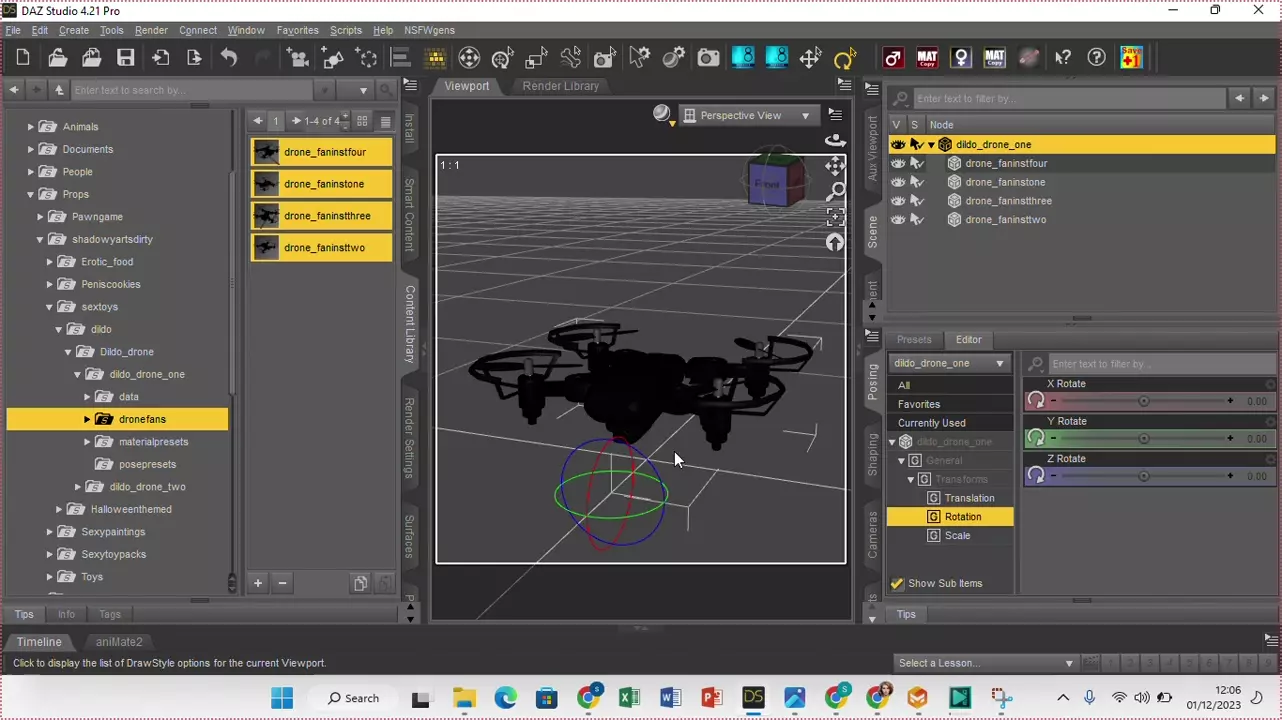Click the Undo arrow in the toolbar

[229, 58]
